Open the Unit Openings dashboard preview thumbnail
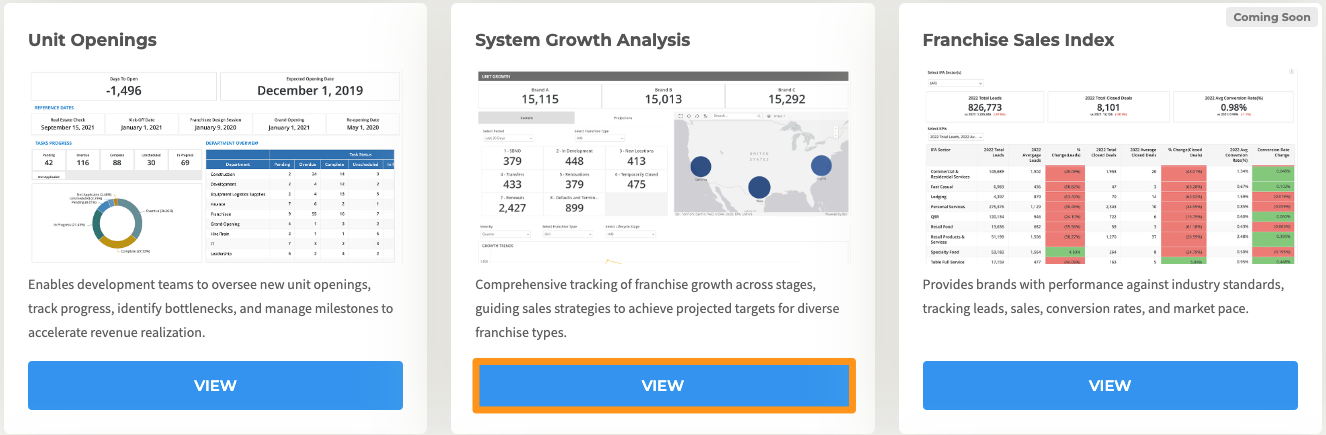 click(x=215, y=166)
